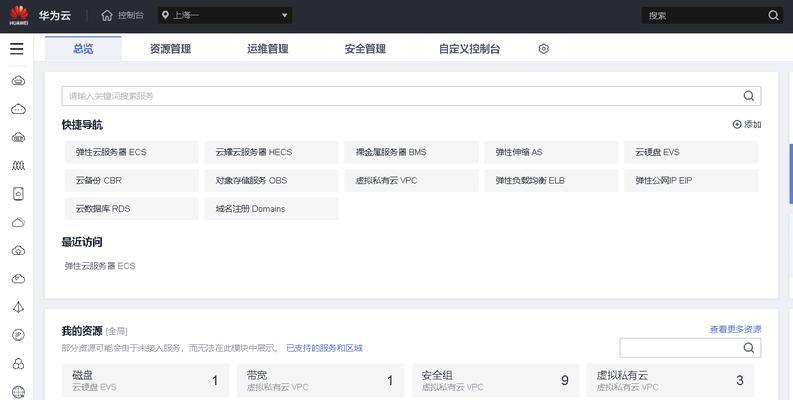This screenshot has width=793, height=400.
Task: Open 云耀云服务器 HECS shortcut
Action: click(272, 152)
